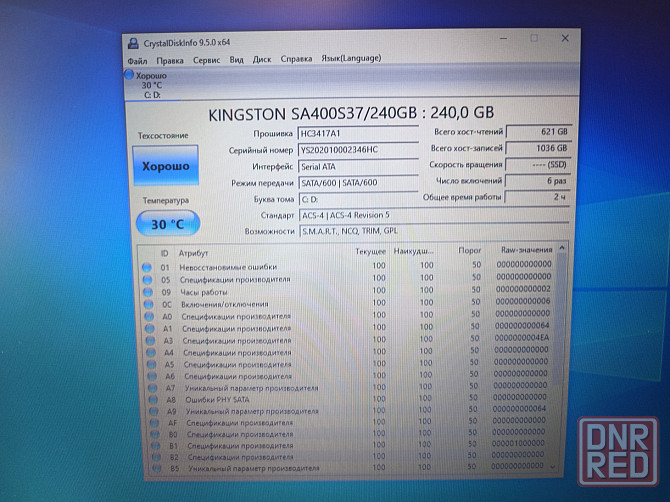Viewport: 670px width, 502px height.
Task: Click status icon of attribute A0 row
Action: coord(149,317)
